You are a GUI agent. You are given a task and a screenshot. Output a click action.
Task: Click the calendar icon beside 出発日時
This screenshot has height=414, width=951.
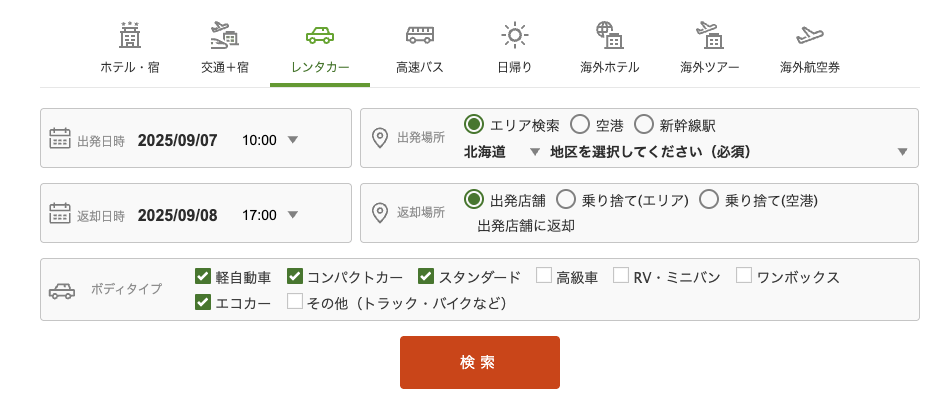coord(60,138)
